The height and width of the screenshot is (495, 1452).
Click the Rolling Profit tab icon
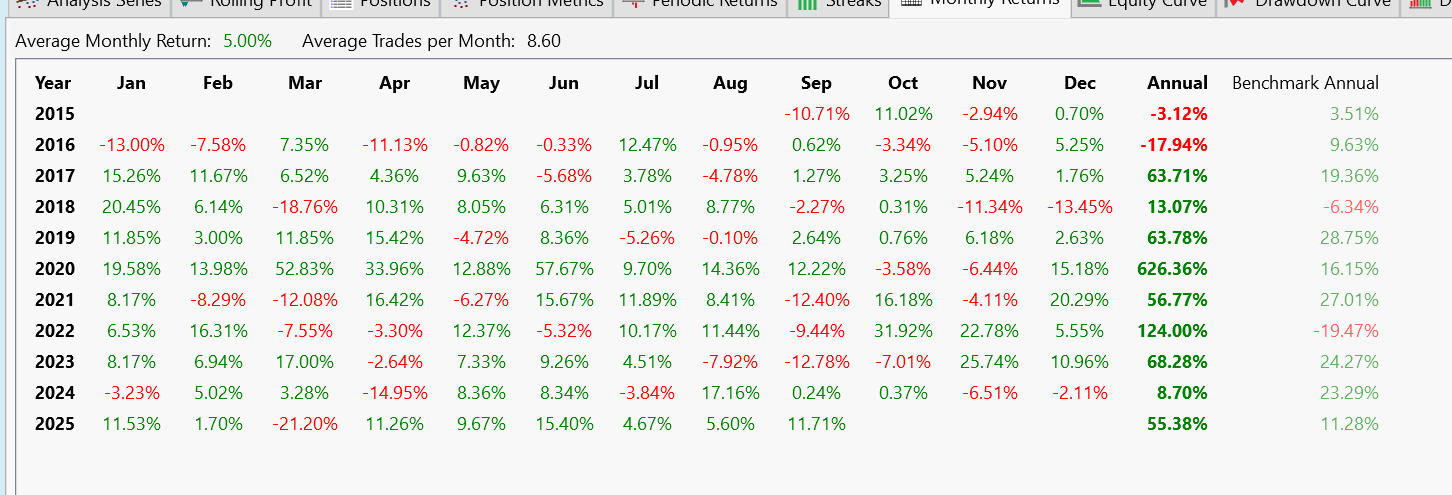tap(188, 3)
